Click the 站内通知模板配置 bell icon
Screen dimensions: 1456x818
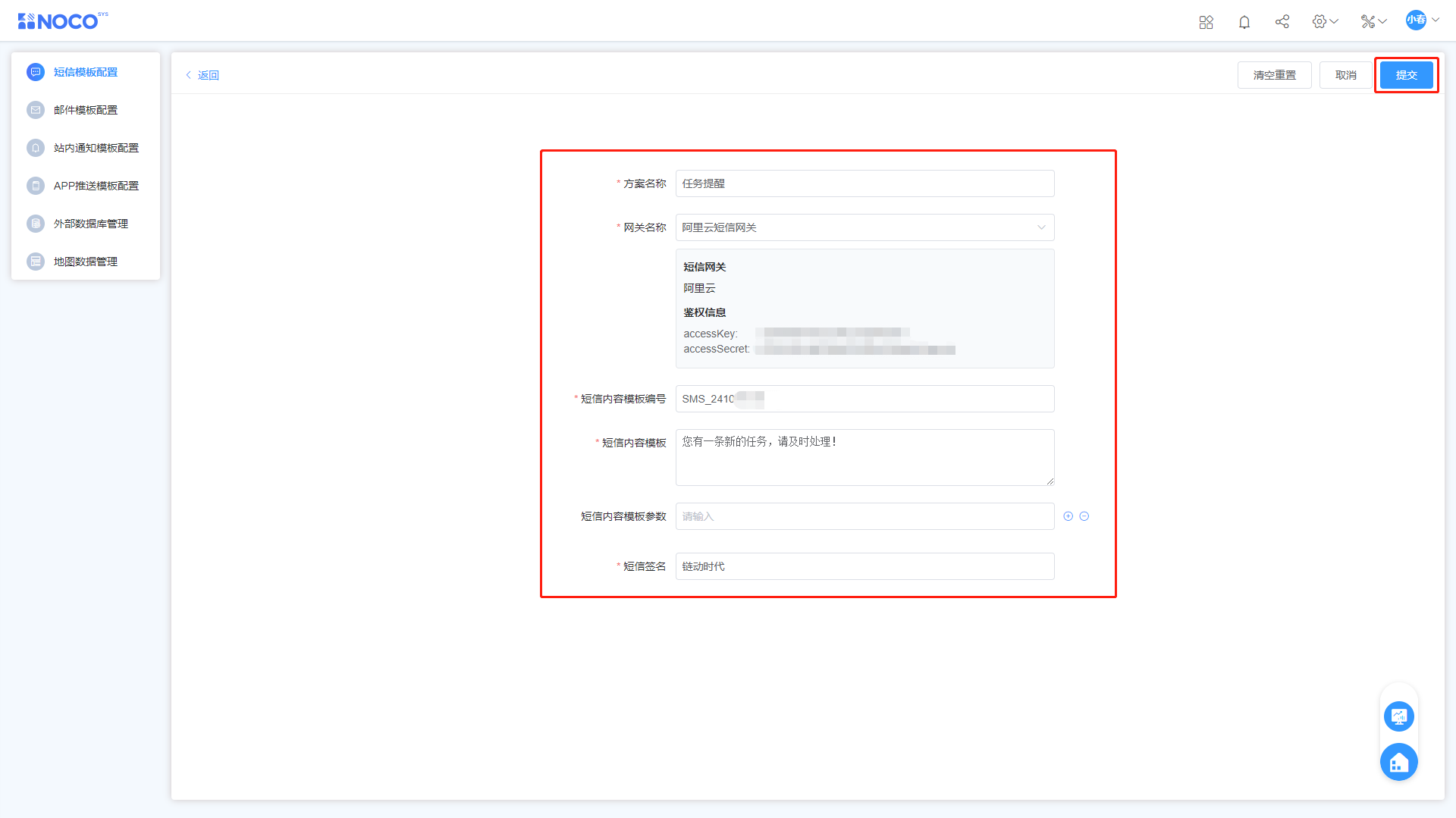coord(36,148)
